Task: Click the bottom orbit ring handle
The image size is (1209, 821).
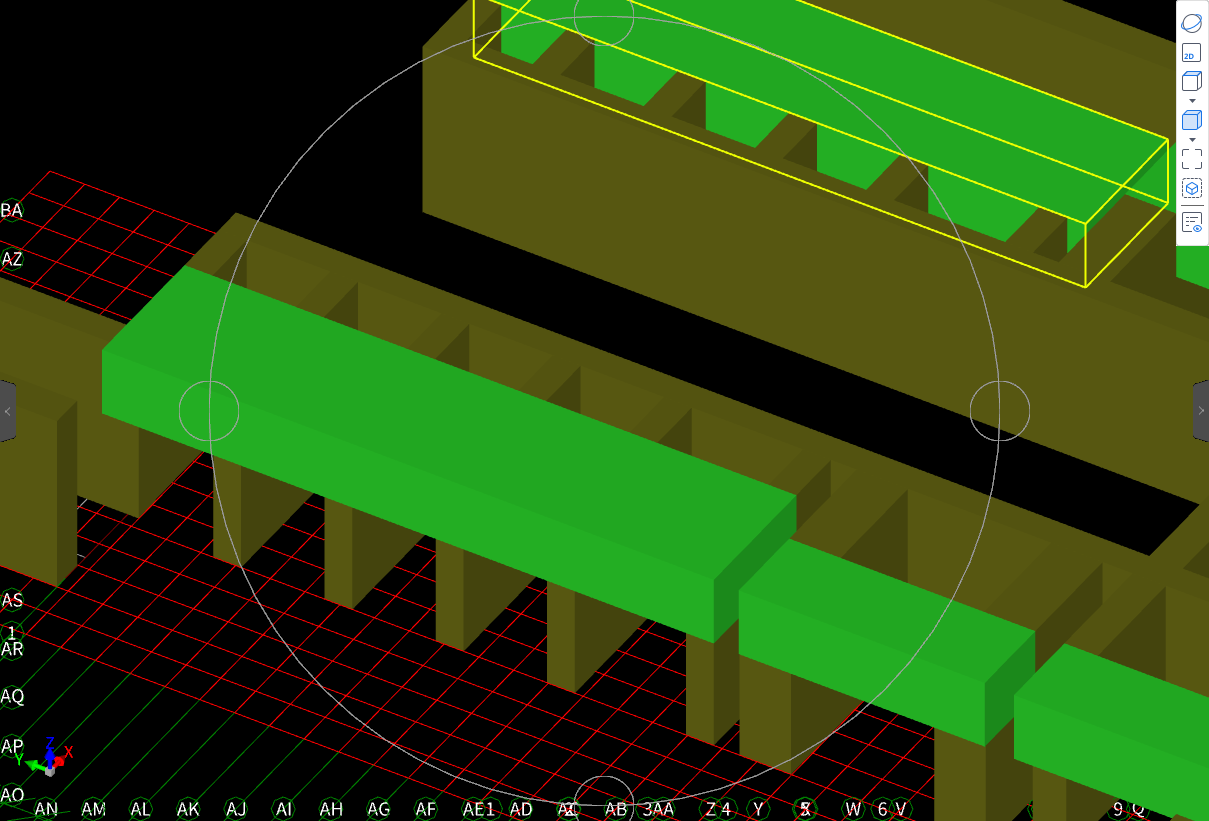Action: (x=604, y=803)
